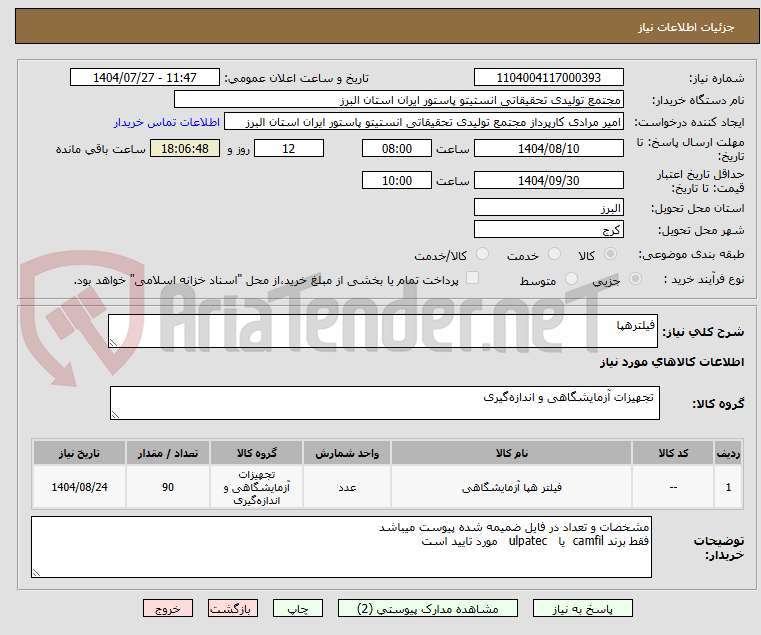The height and width of the screenshot is (635, 761).
Task: Click the unit cell 'عدد'
Action: click(x=347, y=487)
